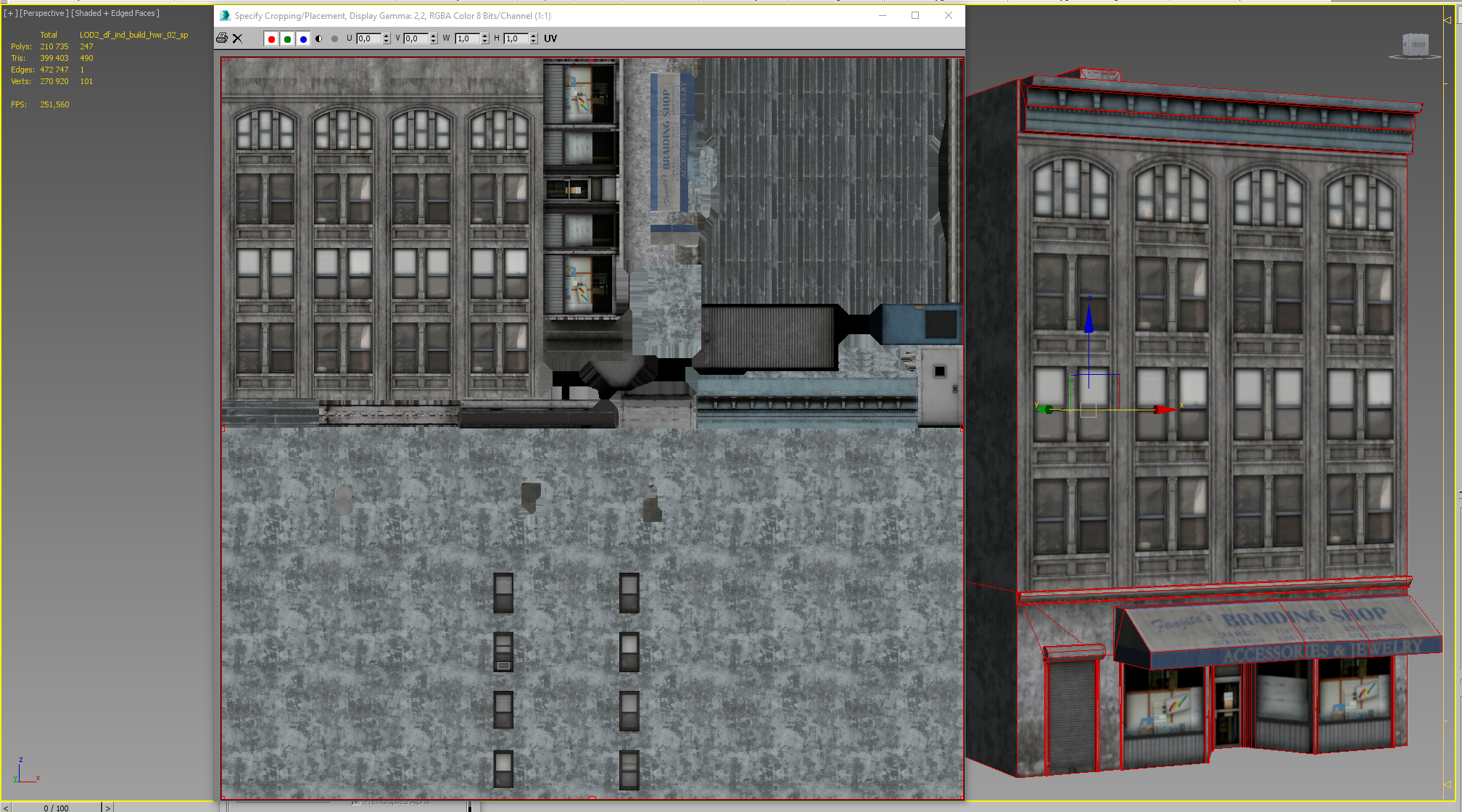Adjust the W width spinner
1462x812 pixels.
click(485, 38)
